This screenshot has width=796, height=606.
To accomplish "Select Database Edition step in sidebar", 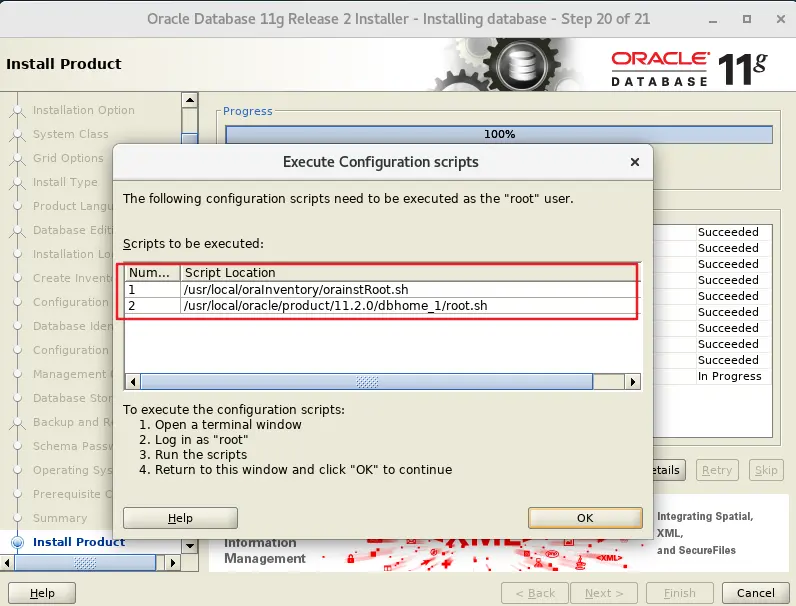I will [x=72, y=230].
